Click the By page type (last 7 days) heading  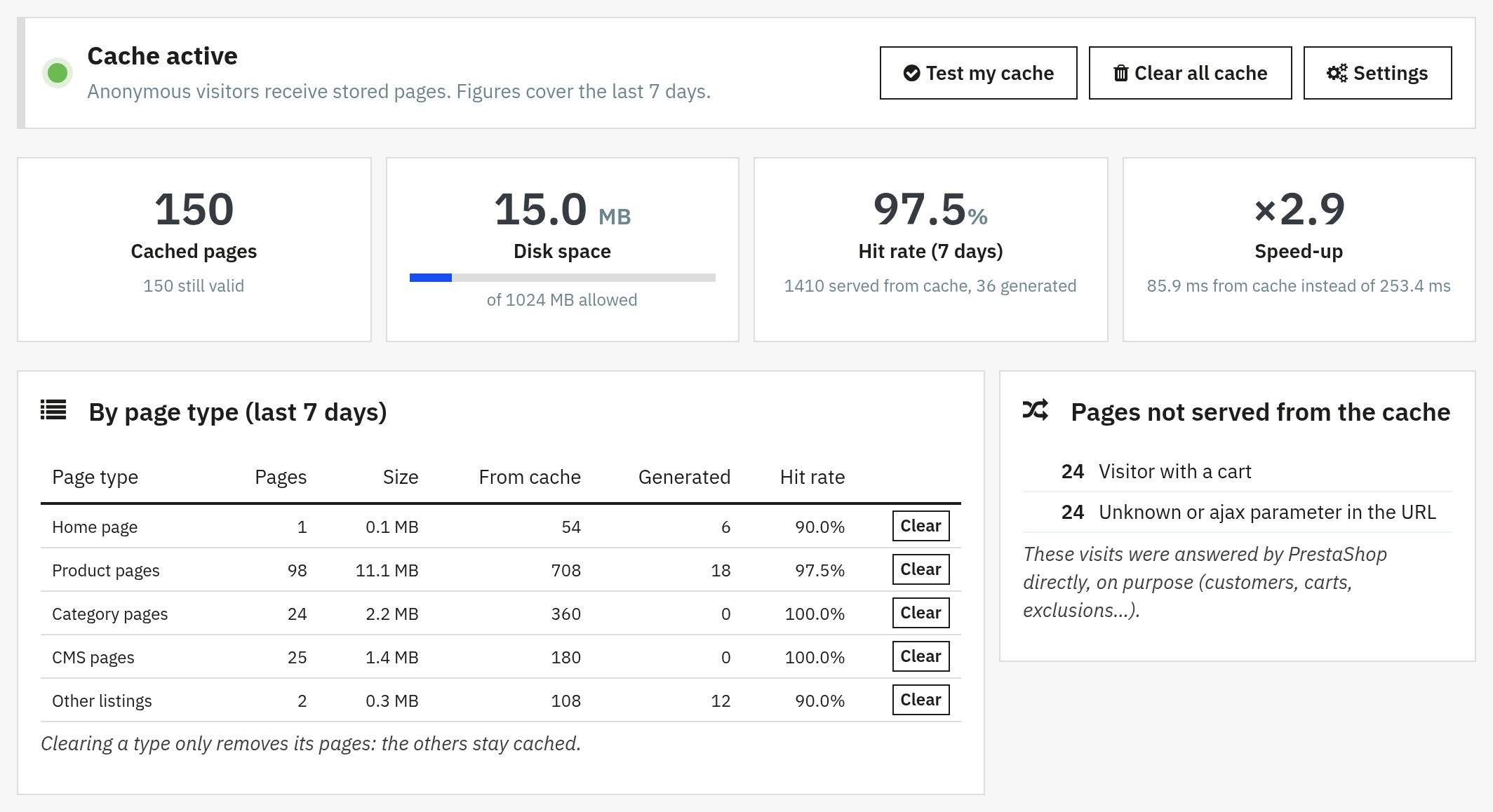click(x=238, y=412)
